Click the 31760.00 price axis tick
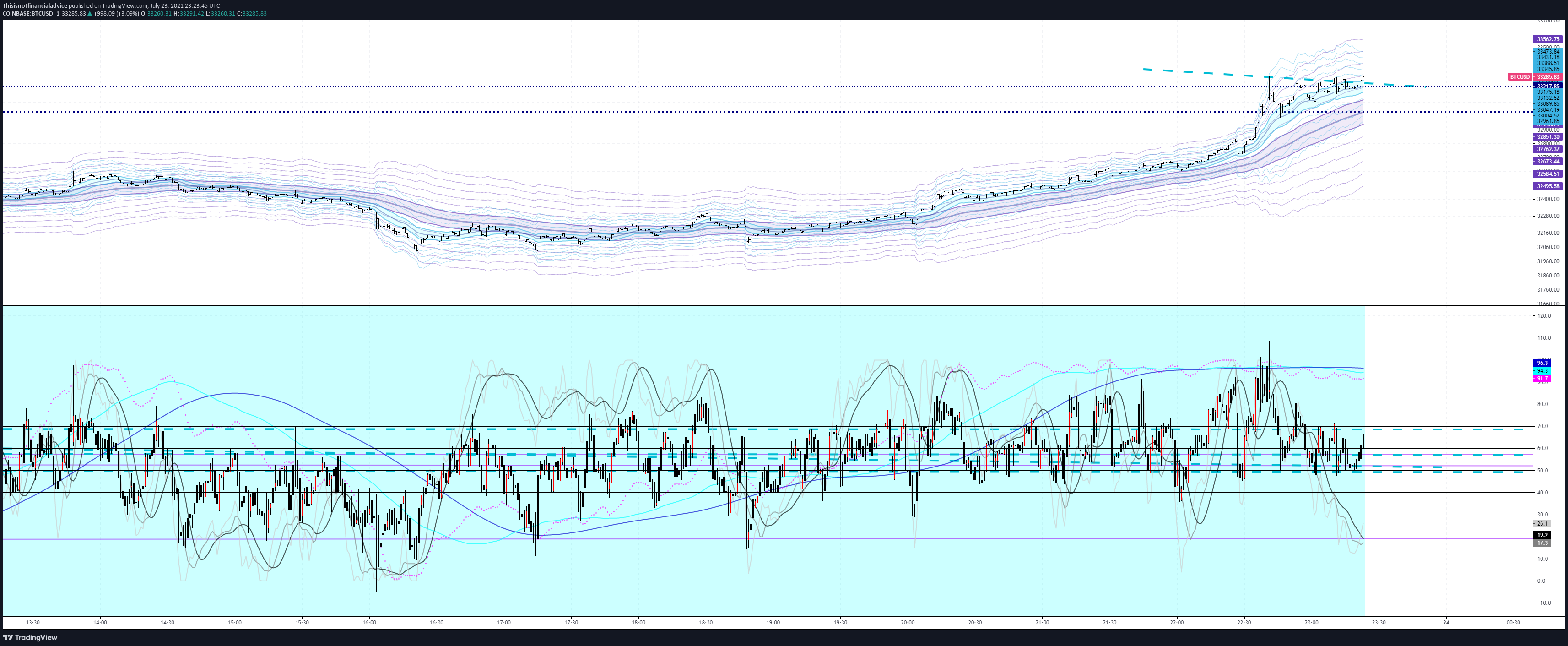The image size is (1568, 646). click(1548, 290)
